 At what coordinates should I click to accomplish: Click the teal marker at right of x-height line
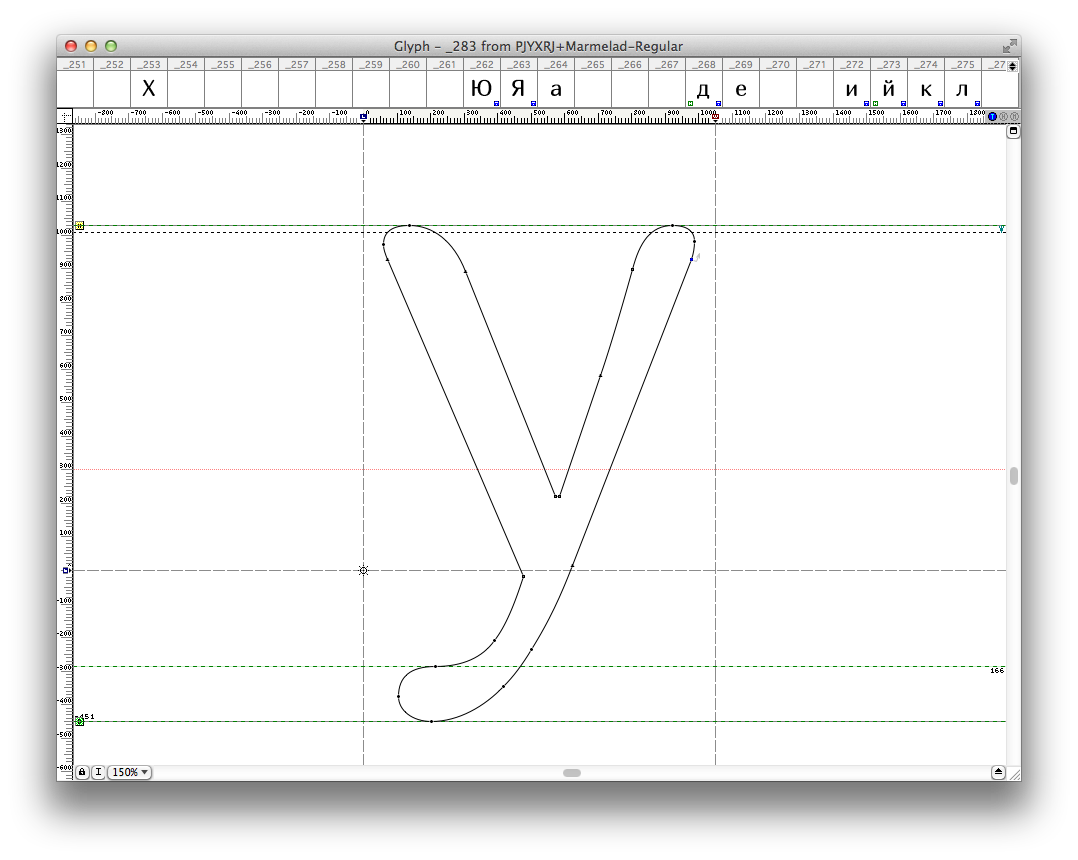pyautogui.click(x=1002, y=229)
